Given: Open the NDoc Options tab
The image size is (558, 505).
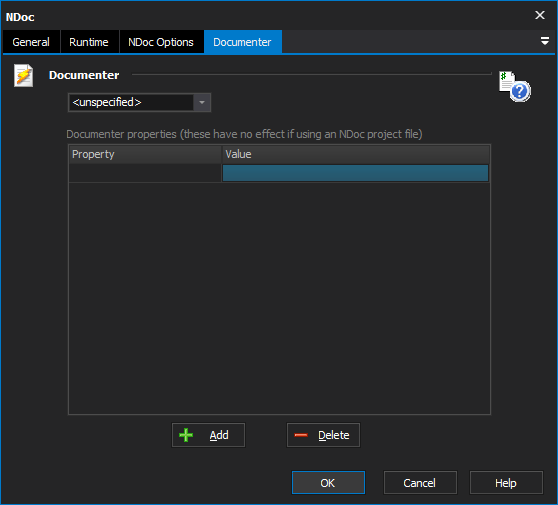Looking at the screenshot, I should pyautogui.click(x=161, y=42).
